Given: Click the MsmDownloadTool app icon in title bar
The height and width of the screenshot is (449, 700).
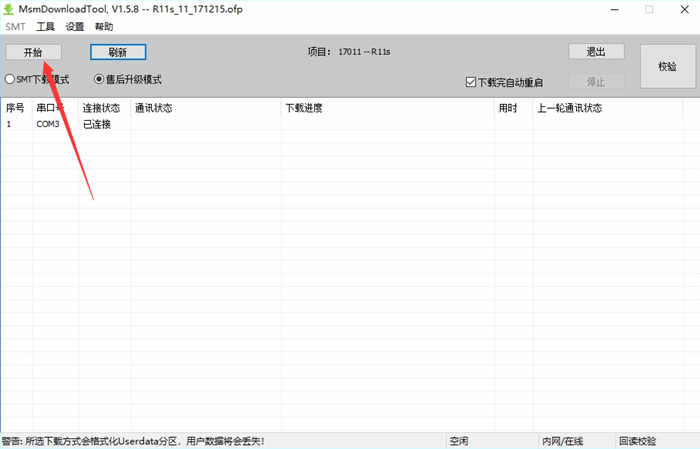Looking at the screenshot, I should [10, 9].
